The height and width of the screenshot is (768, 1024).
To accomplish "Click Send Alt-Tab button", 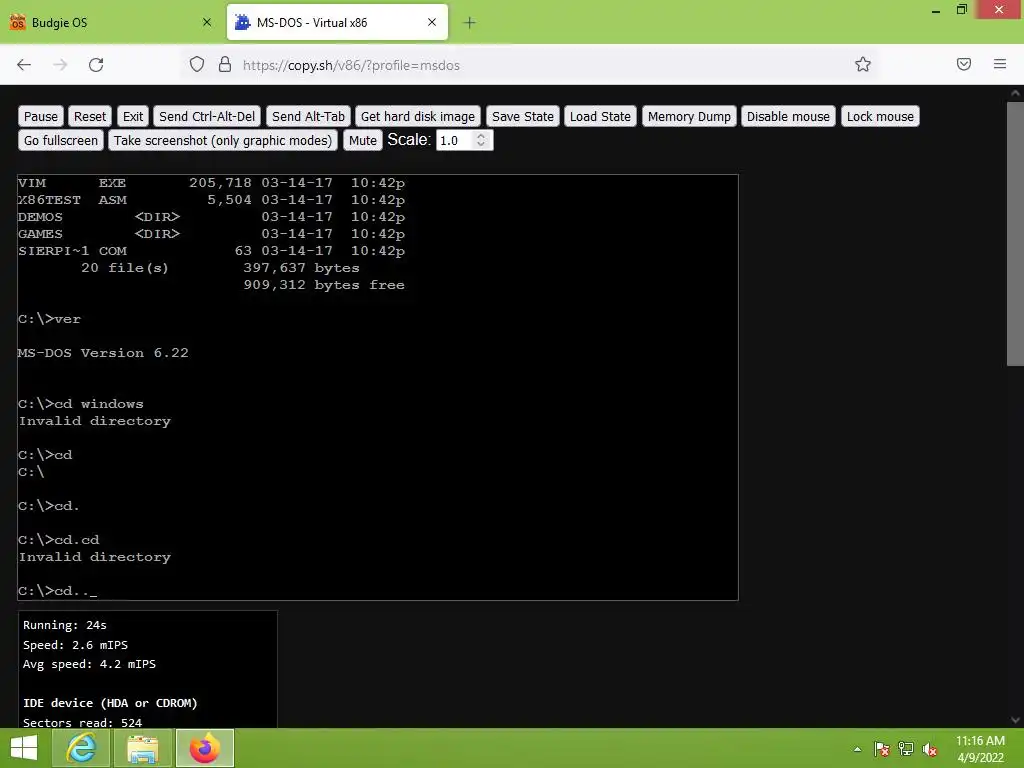I will 308,116.
